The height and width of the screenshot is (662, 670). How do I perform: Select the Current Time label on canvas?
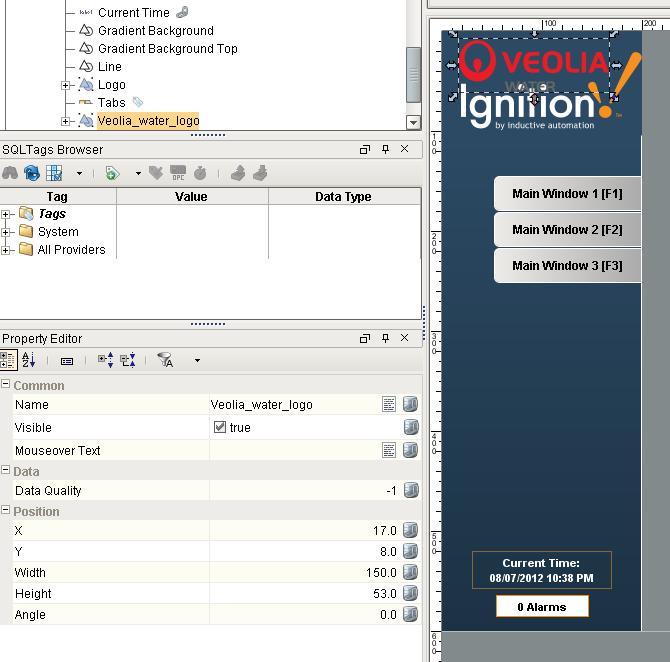541,570
